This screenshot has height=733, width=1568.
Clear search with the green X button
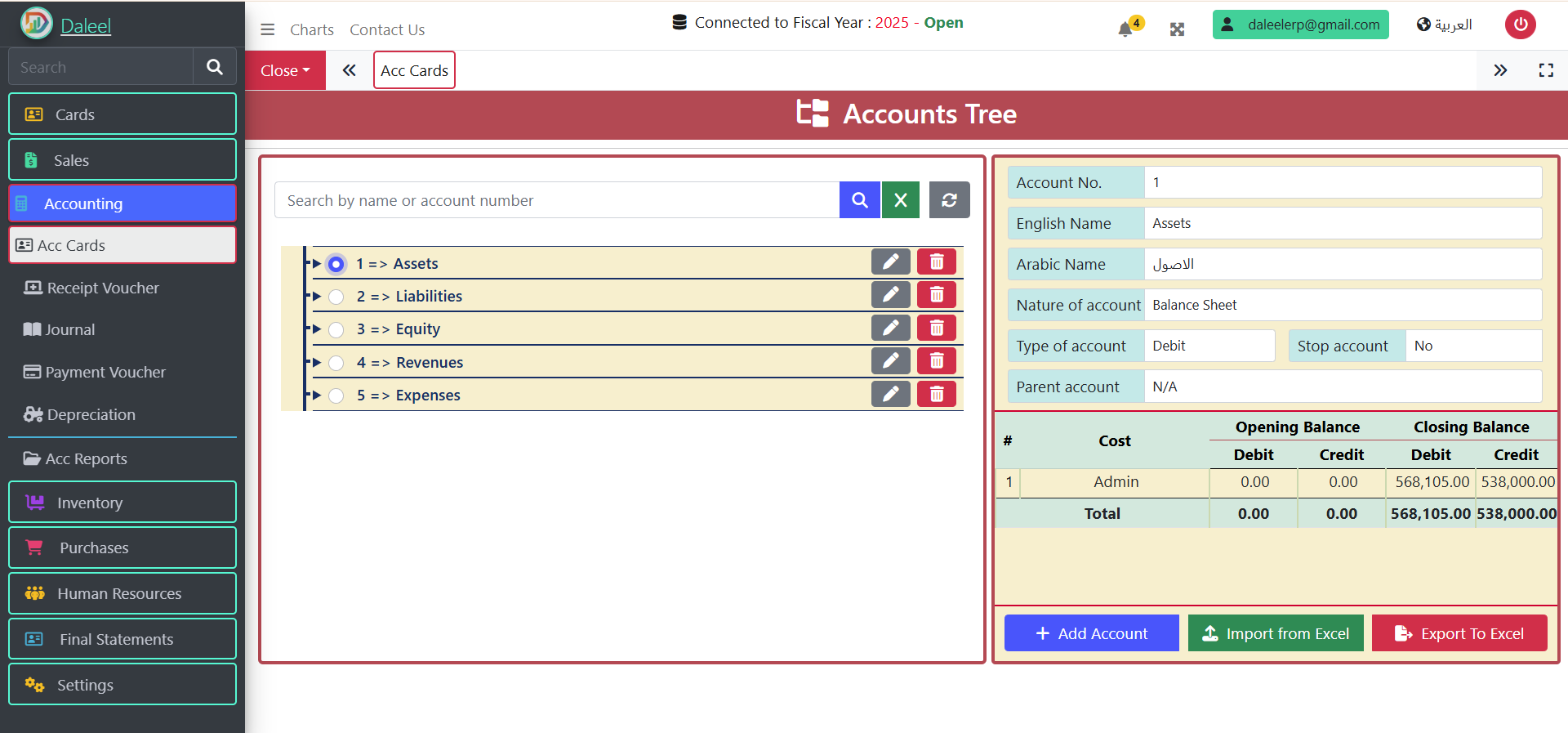pyautogui.click(x=901, y=200)
